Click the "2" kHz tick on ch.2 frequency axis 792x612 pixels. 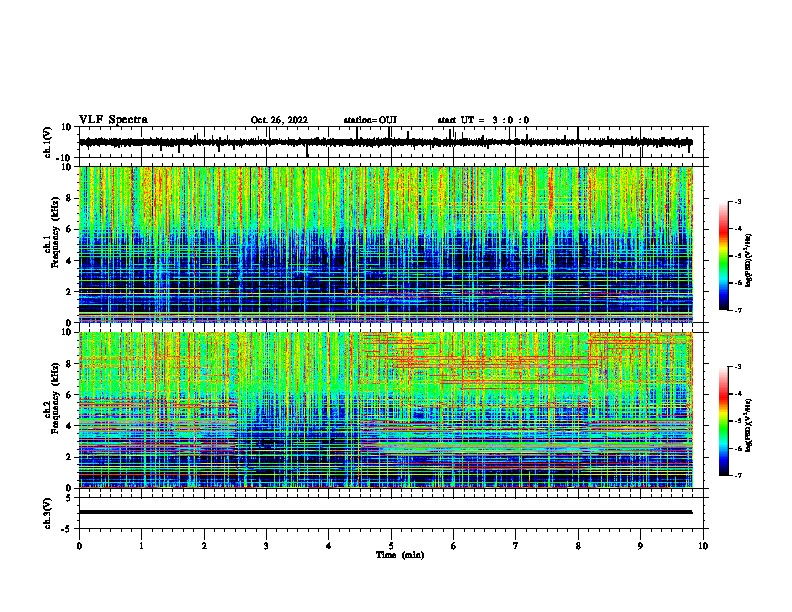(70, 457)
